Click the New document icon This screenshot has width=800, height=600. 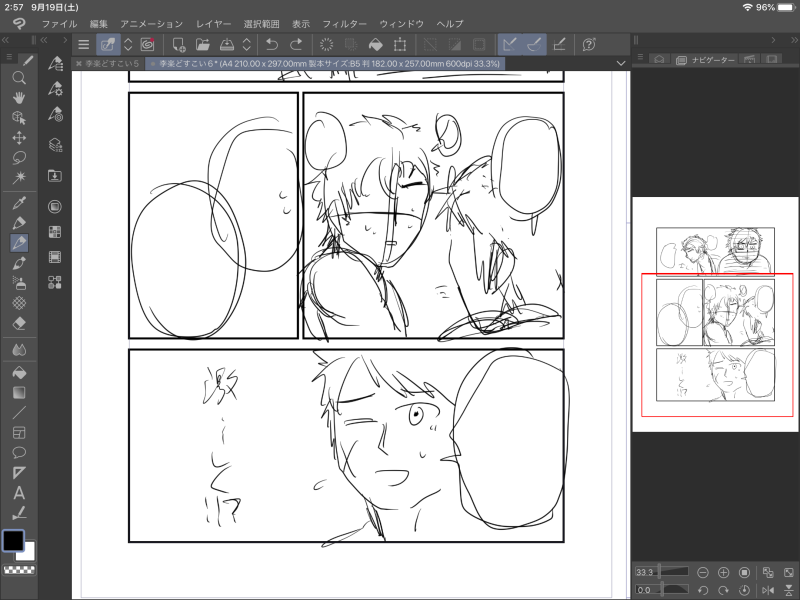tap(179, 45)
